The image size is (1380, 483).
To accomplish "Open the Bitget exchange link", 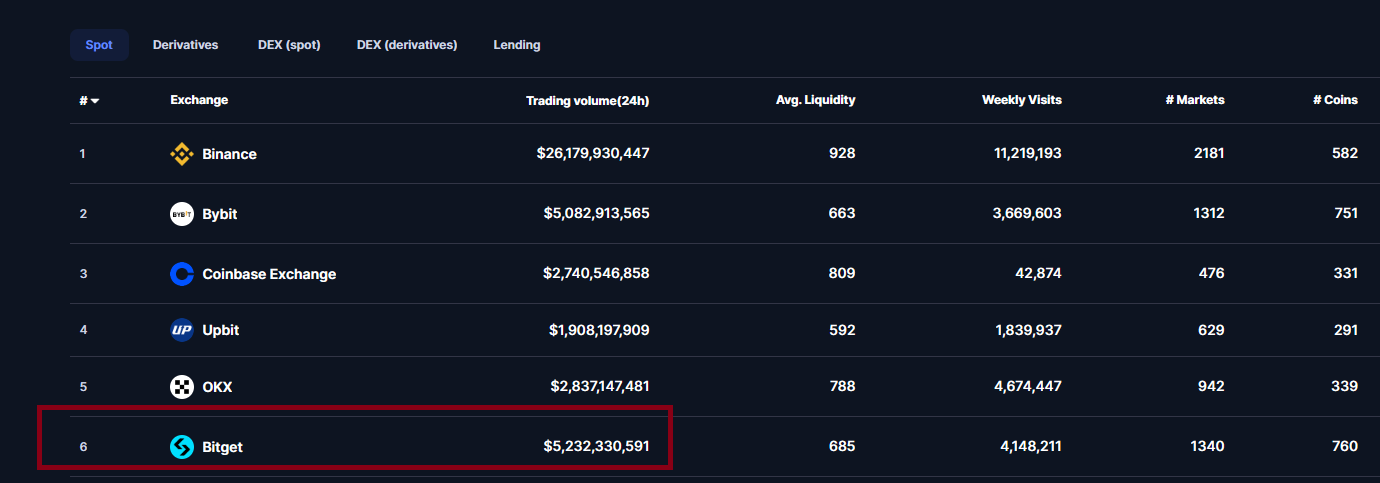I will click(x=222, y=447).
